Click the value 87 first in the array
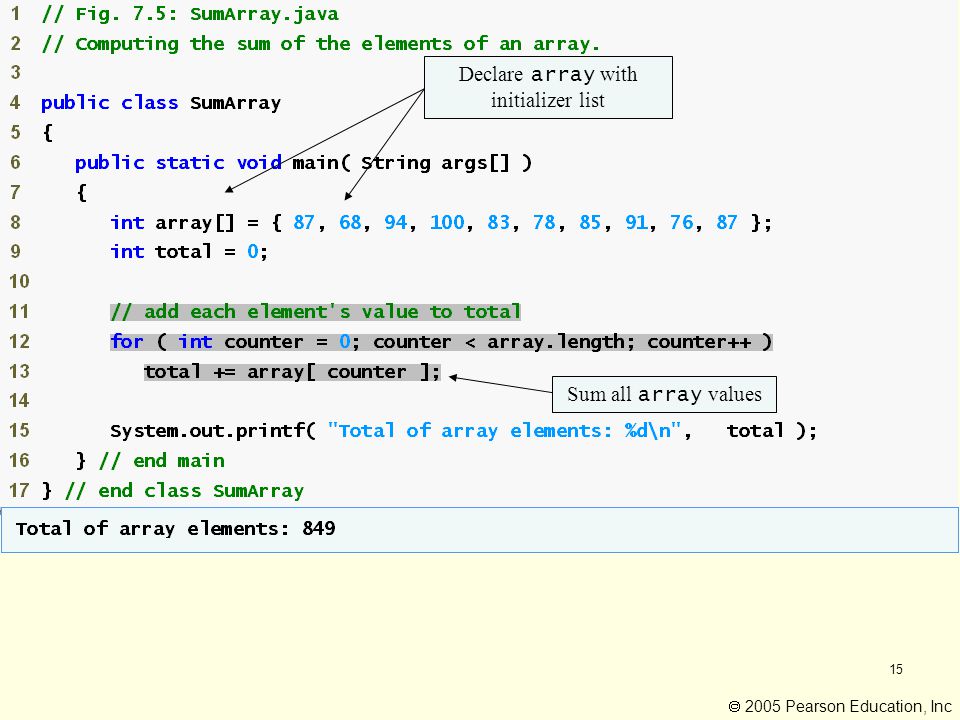The image size is (960, 720). point(304,222)
